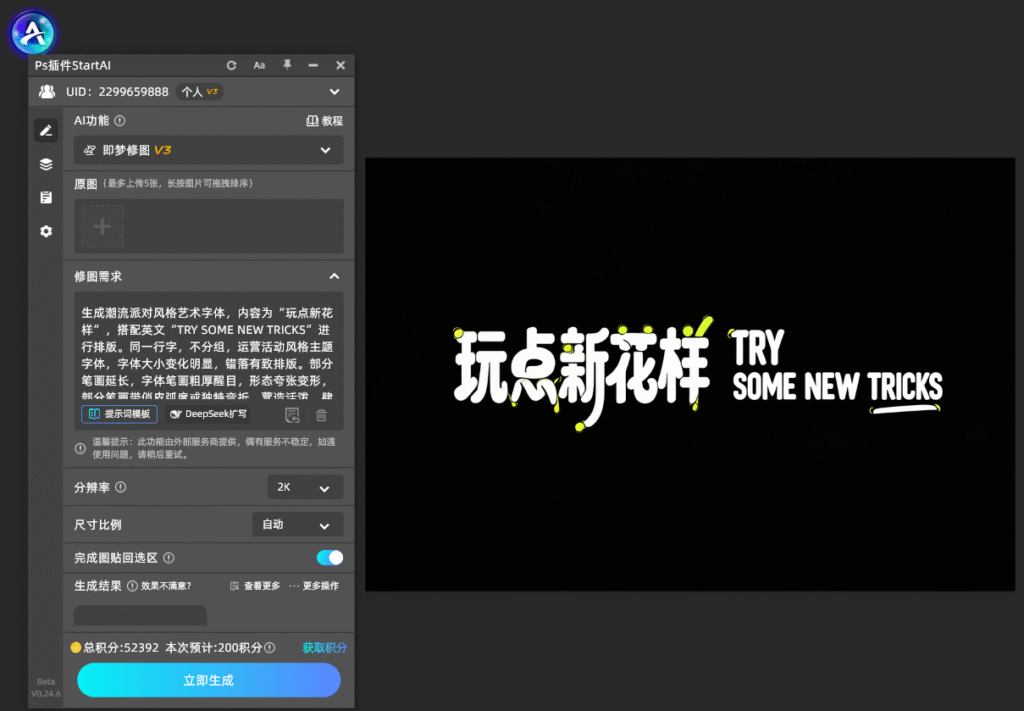
Task: Click the 温馨提示 warning icon
Action: pos(80,449)
